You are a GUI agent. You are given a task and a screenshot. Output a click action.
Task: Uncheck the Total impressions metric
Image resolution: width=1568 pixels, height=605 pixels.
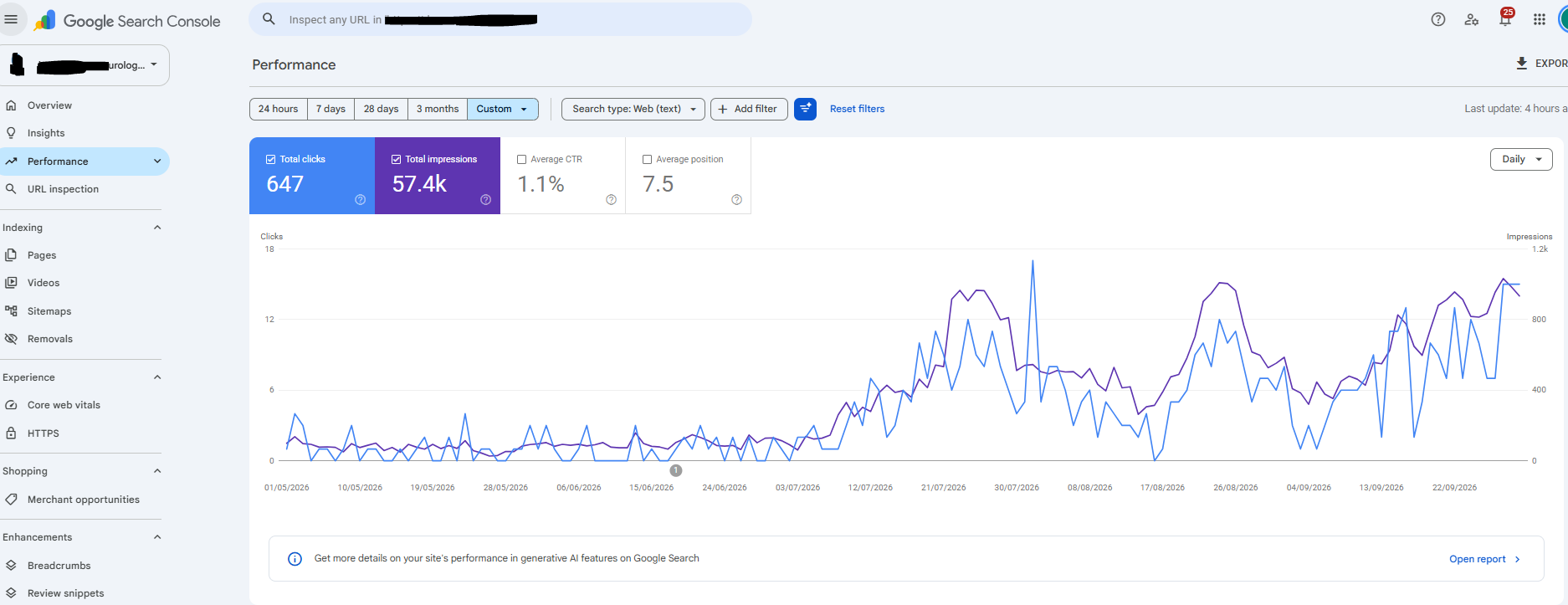(397, 159)
